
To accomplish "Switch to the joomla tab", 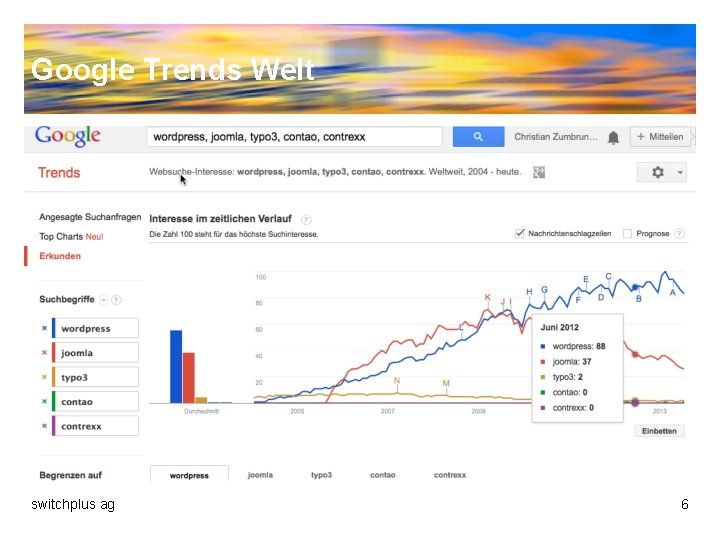I will pos(260,475).
